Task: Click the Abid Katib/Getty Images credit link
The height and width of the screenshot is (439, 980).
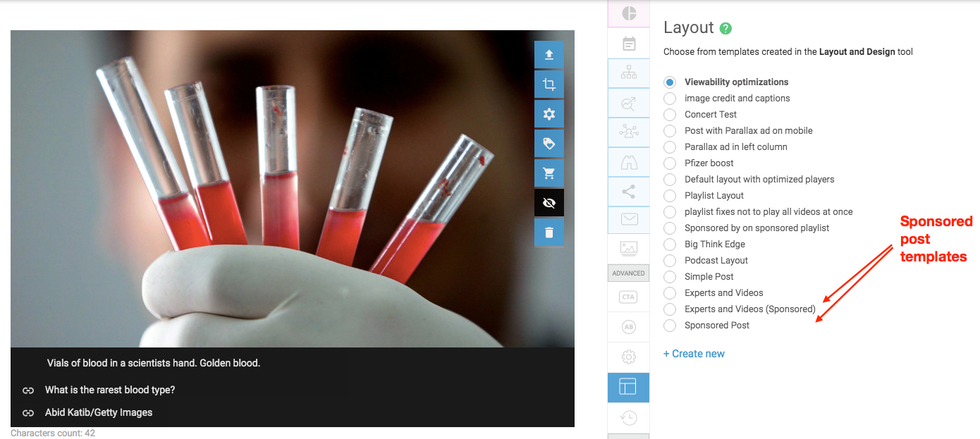Action: coord(98,412)
